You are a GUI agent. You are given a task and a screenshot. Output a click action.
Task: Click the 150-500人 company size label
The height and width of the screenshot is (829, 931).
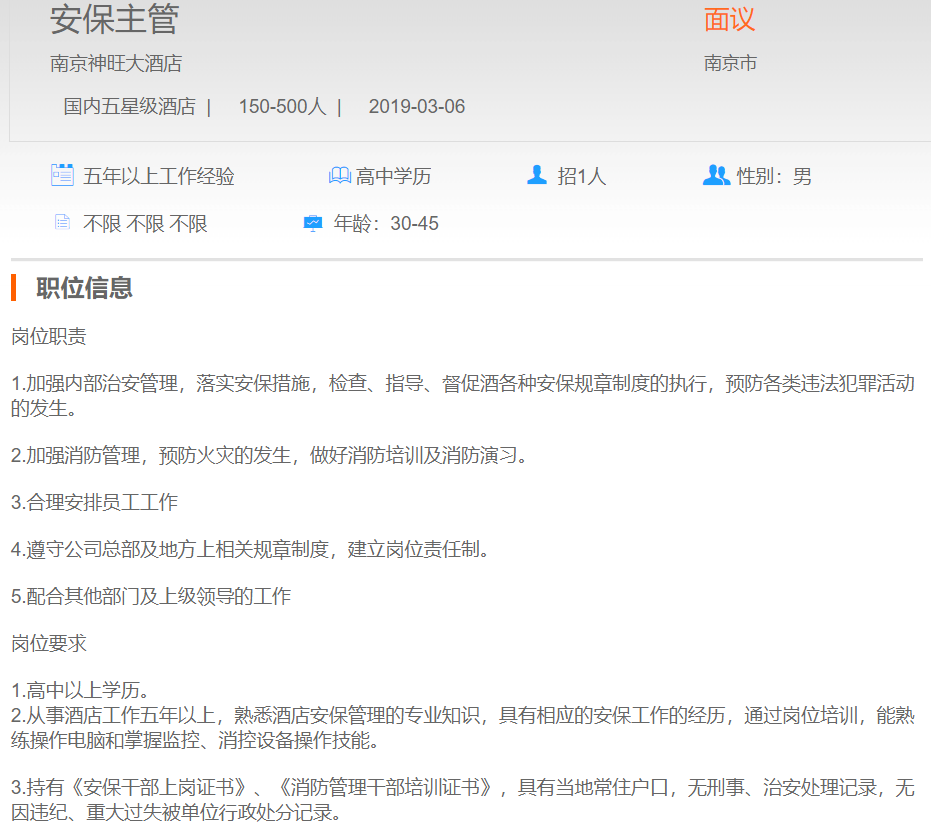click(x=282, y=106)
